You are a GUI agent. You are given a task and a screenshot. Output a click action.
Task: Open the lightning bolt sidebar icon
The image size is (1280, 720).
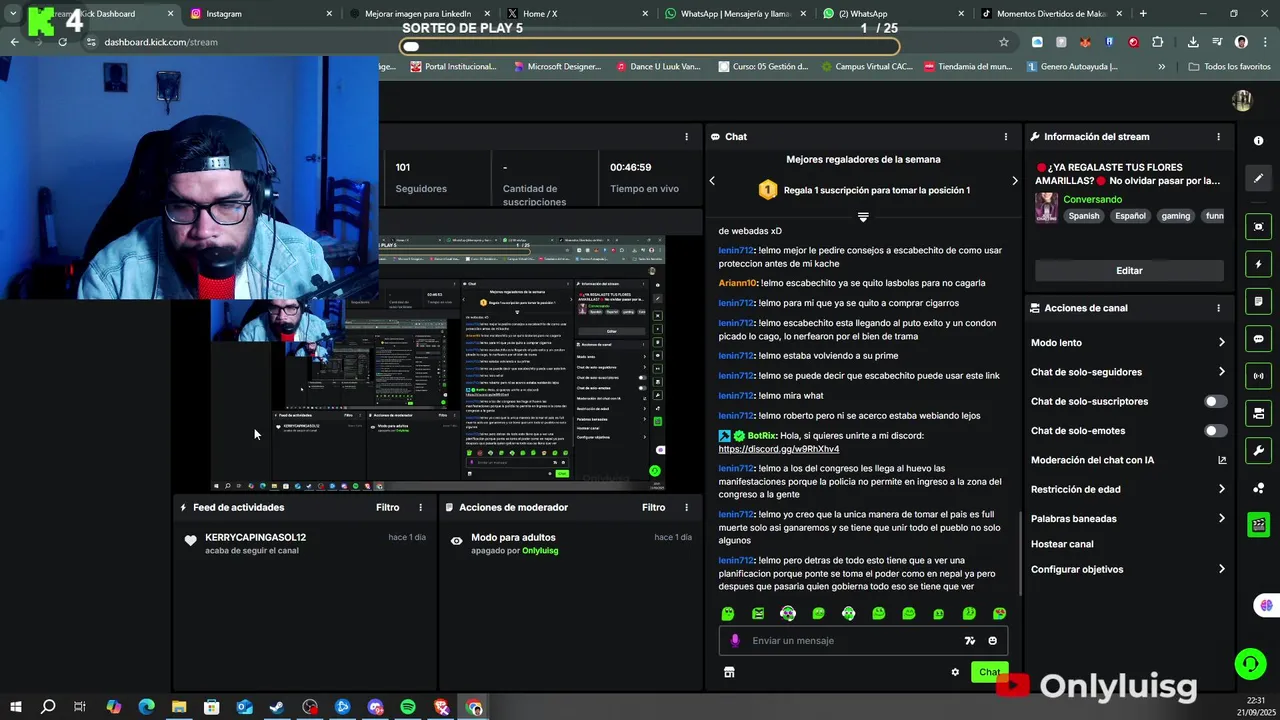1259,264
